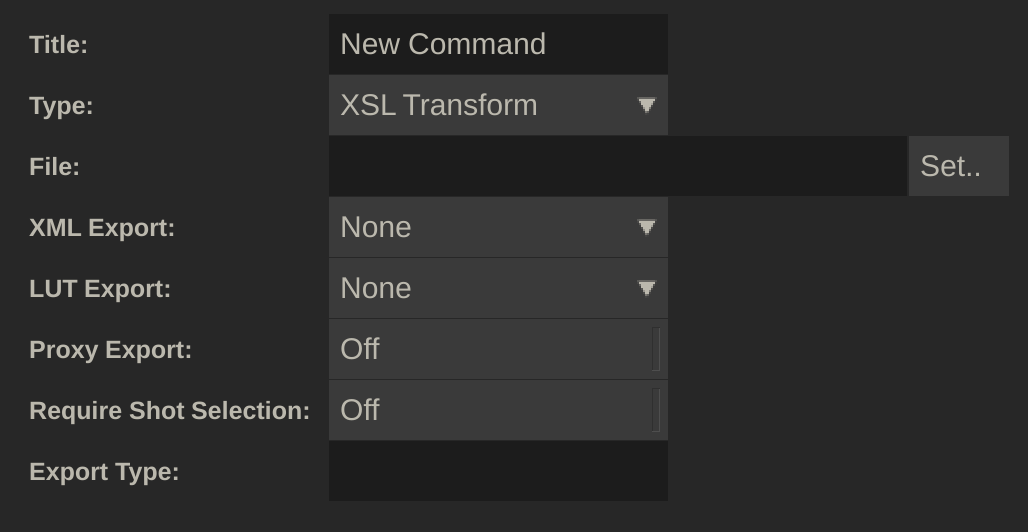The height and width of the screenshot is (532, 1028).
Task: Click the File: label
Action: (54, 167)
